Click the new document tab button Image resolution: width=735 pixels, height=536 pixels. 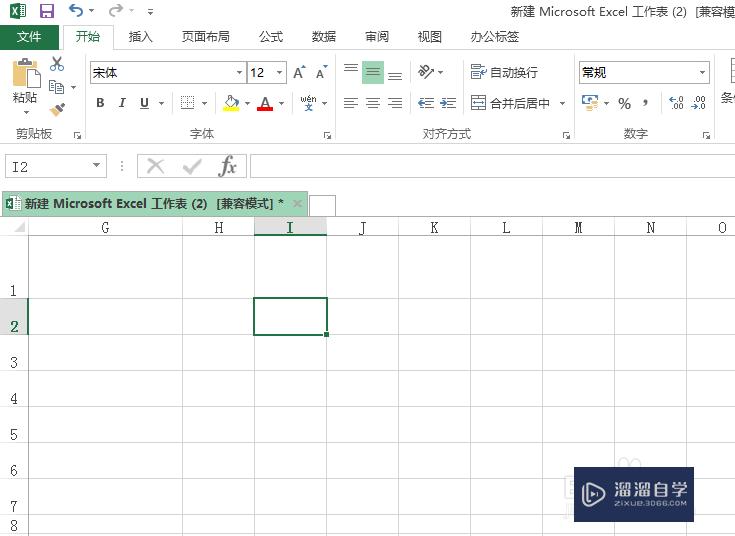(322, 205)
